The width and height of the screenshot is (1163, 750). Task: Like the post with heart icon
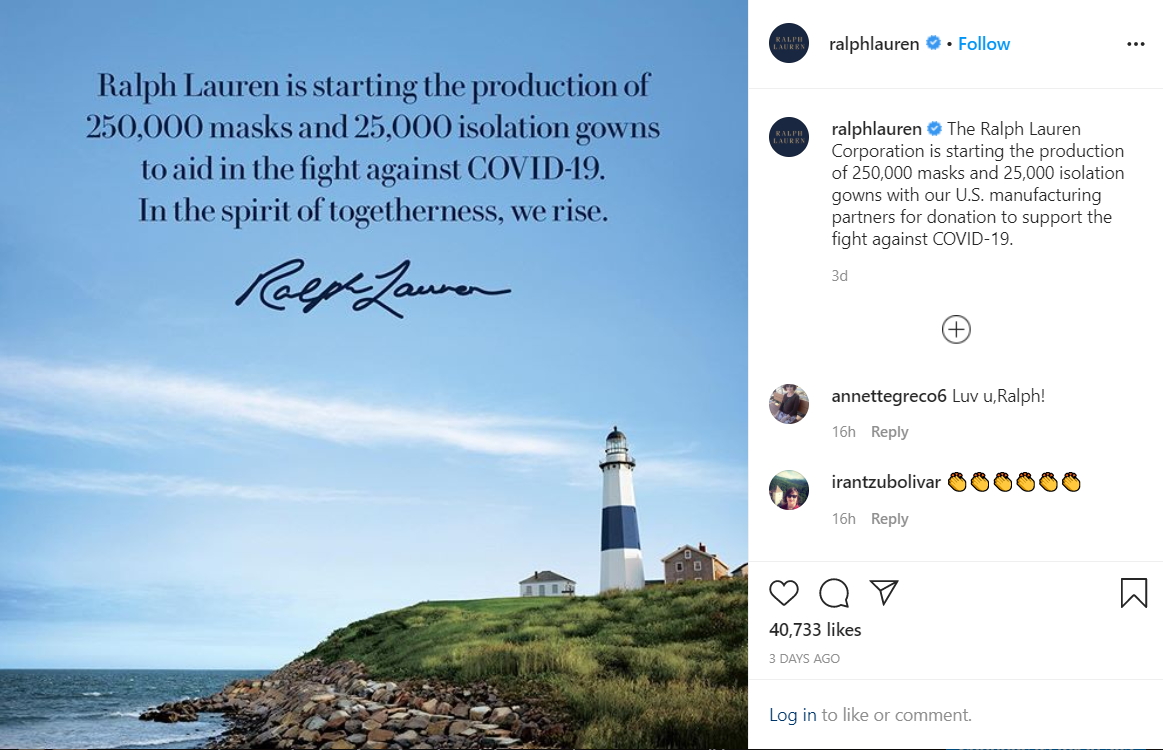click(x=784, y=593)
